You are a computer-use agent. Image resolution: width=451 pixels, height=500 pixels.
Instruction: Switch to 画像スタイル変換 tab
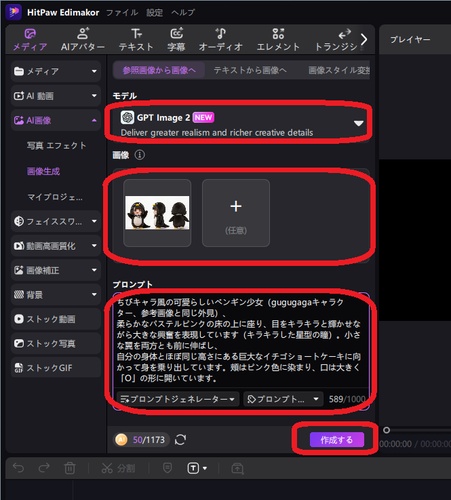pyautogui.click(x=338, y=70)
